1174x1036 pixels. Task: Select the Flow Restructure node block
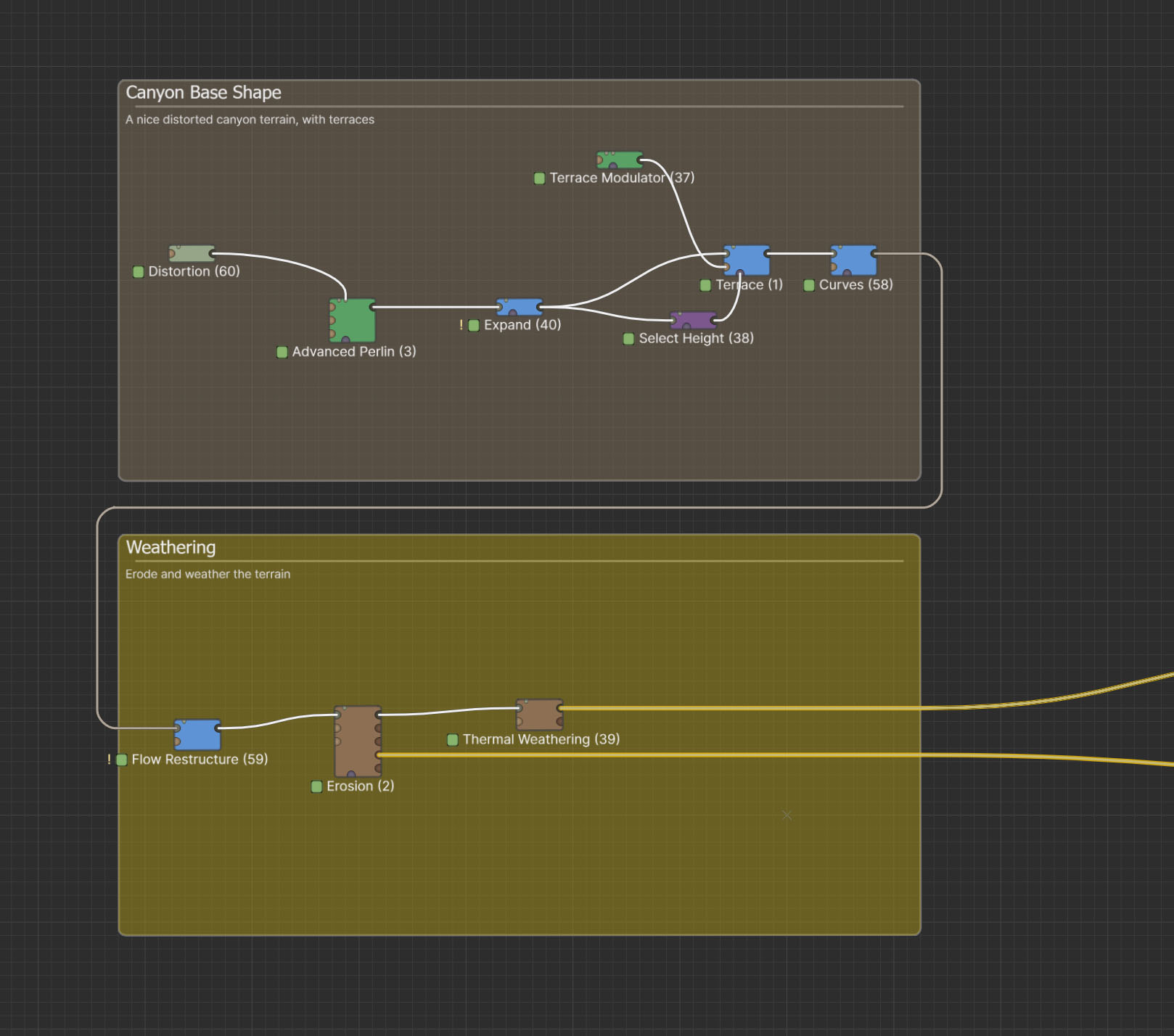pos(197,735)
